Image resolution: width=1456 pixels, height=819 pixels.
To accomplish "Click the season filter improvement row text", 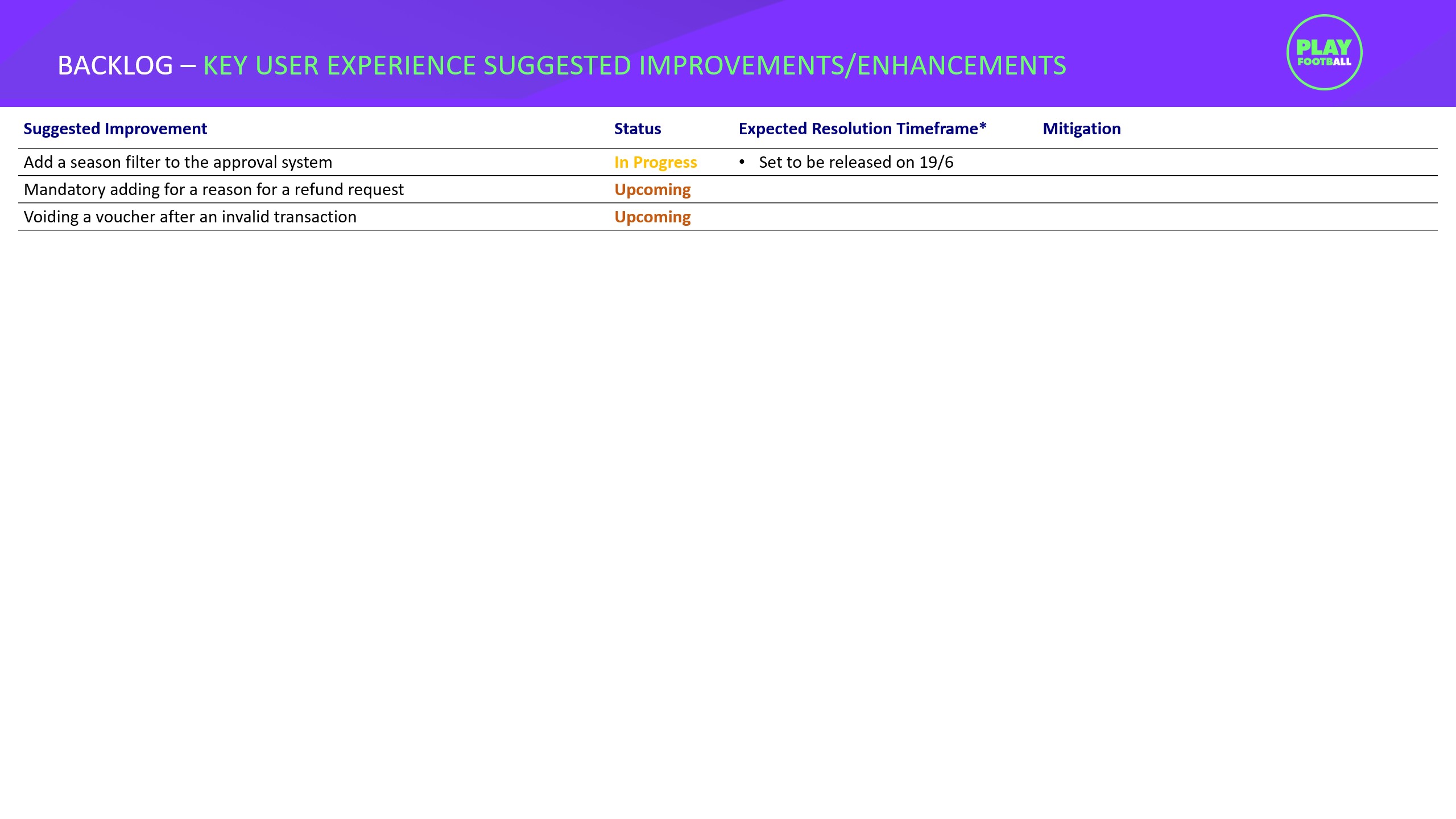I will 177,162.
